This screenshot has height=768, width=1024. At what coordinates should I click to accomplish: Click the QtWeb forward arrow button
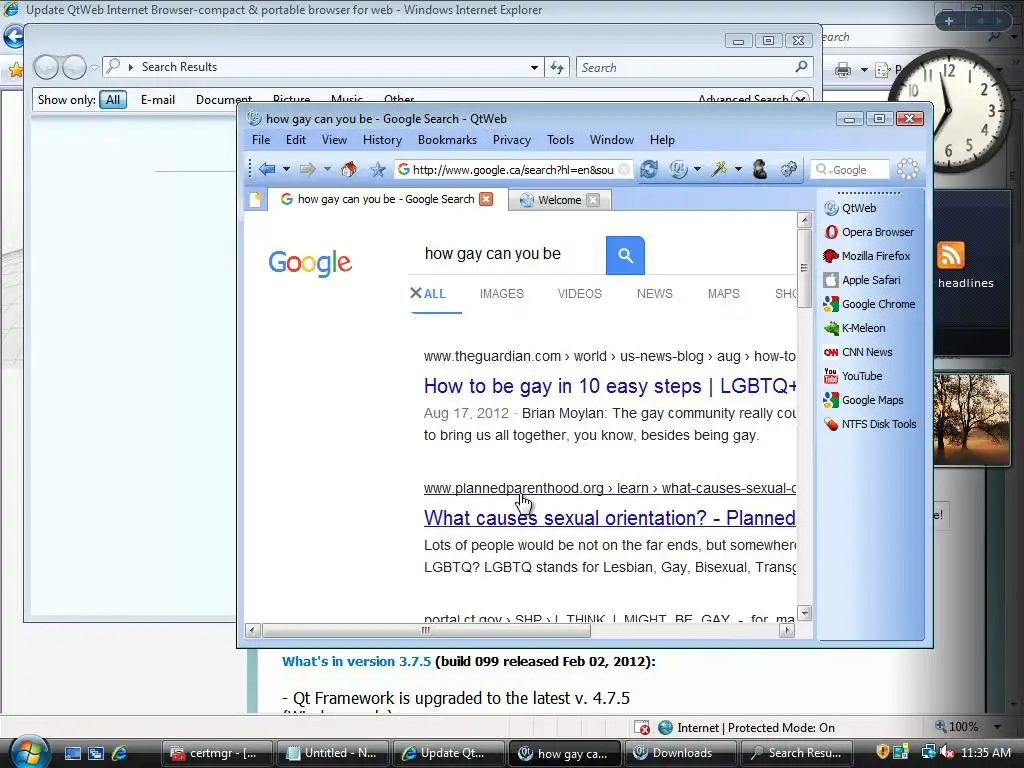[307, 170]
